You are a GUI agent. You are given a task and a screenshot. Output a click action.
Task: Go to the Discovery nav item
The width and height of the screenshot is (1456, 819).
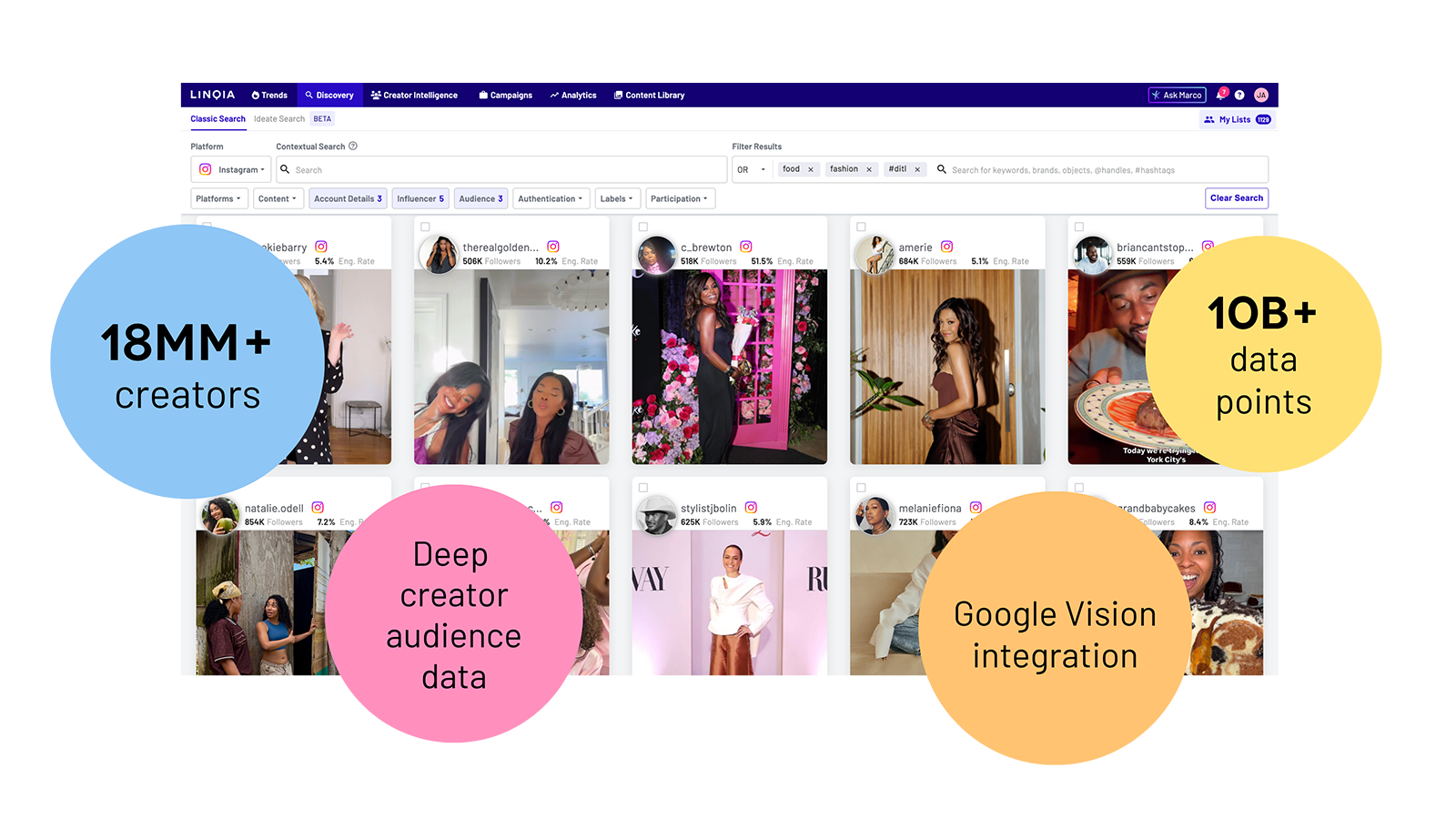point(329,95)
